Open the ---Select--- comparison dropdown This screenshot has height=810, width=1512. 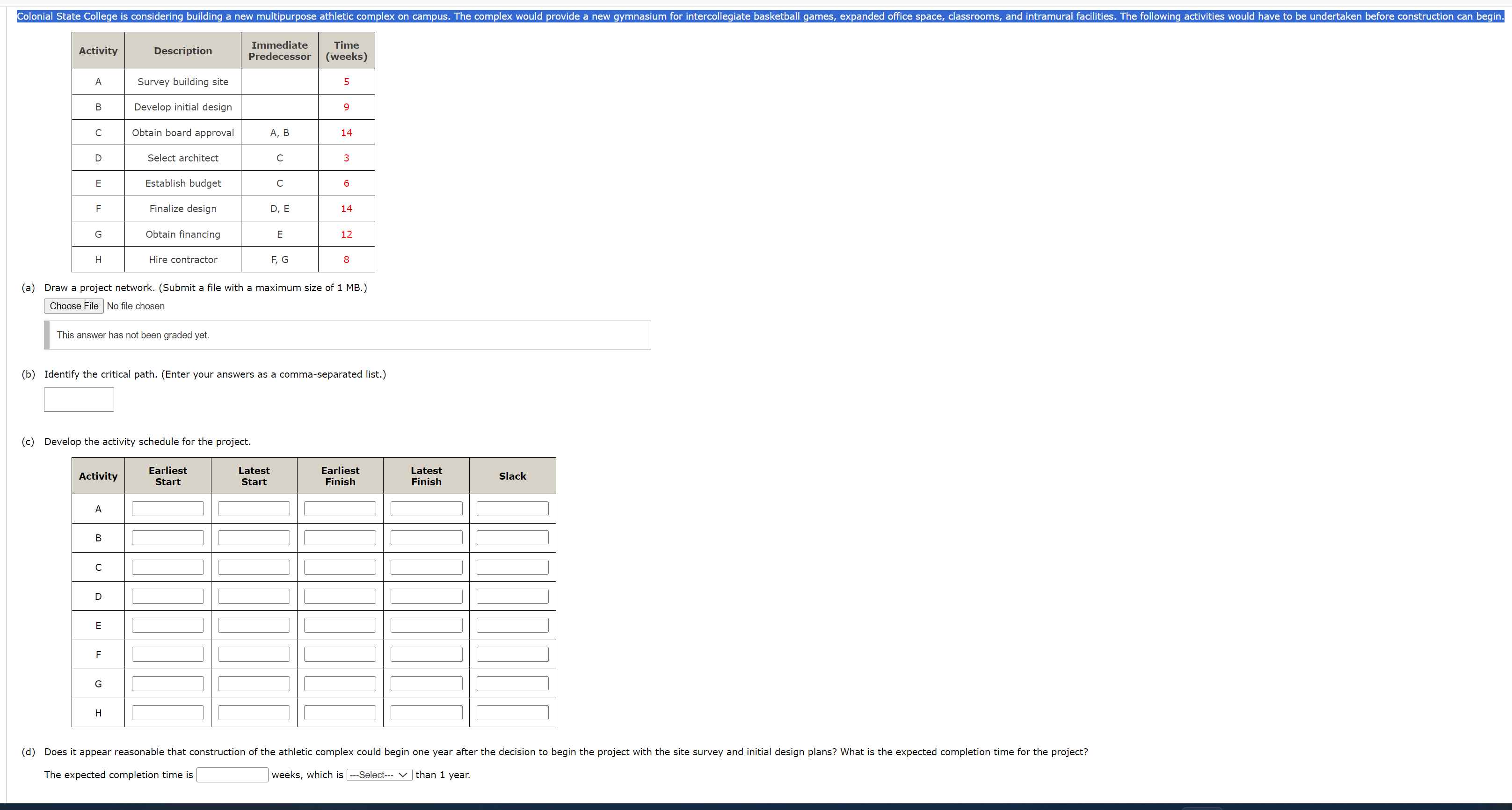[x=379, y=775]
